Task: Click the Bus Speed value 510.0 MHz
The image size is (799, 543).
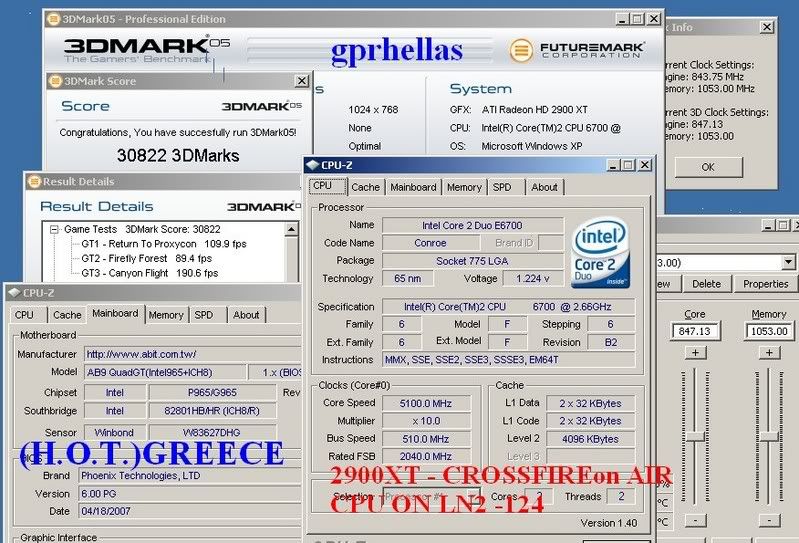Action: (x=426, y=439)
